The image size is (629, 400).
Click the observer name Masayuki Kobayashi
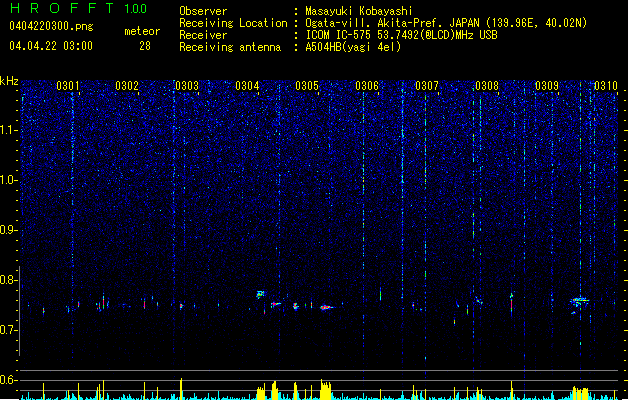click(x=359, y=11)
